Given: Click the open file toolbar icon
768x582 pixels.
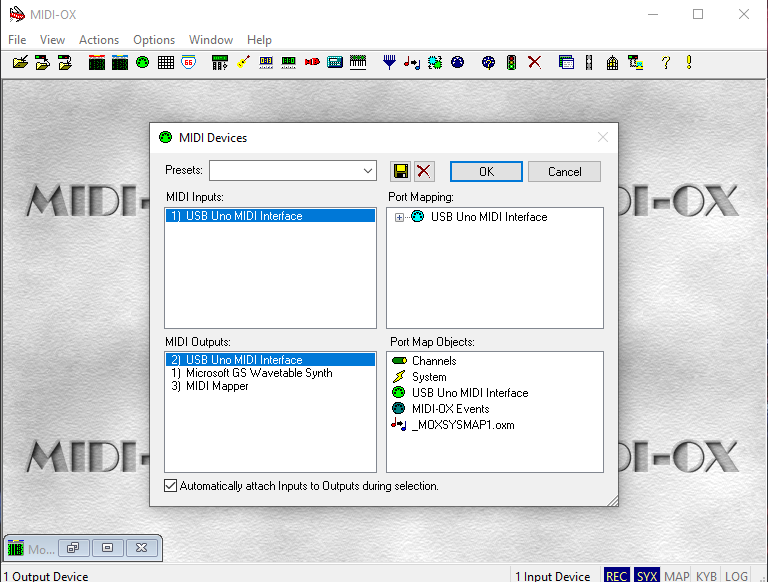Looking at the screenshot, I should coord(20,63).
